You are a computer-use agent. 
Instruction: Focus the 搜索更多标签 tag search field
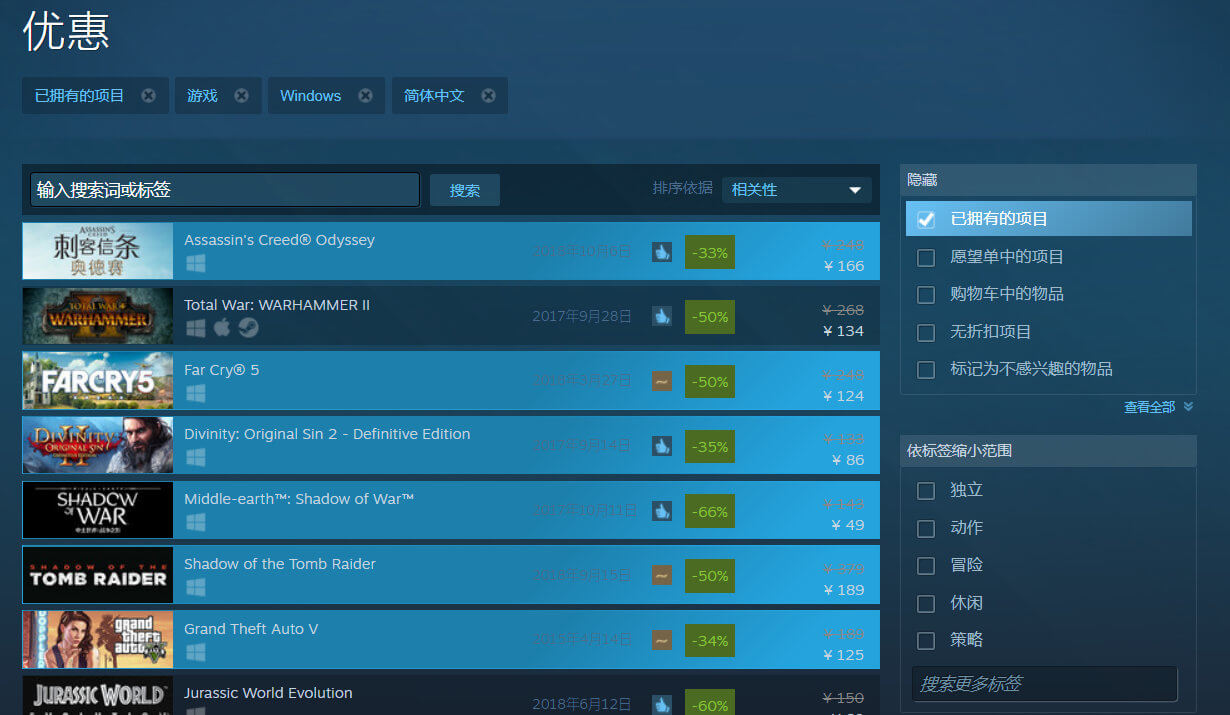tap(1045, 684)
